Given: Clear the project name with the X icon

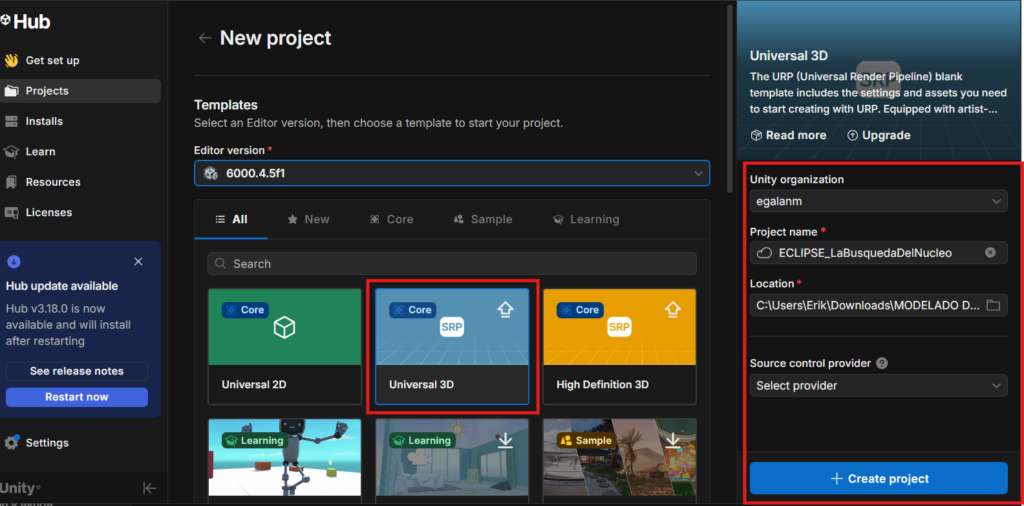Looking at the screenshot, I should [x=990, y=253].
